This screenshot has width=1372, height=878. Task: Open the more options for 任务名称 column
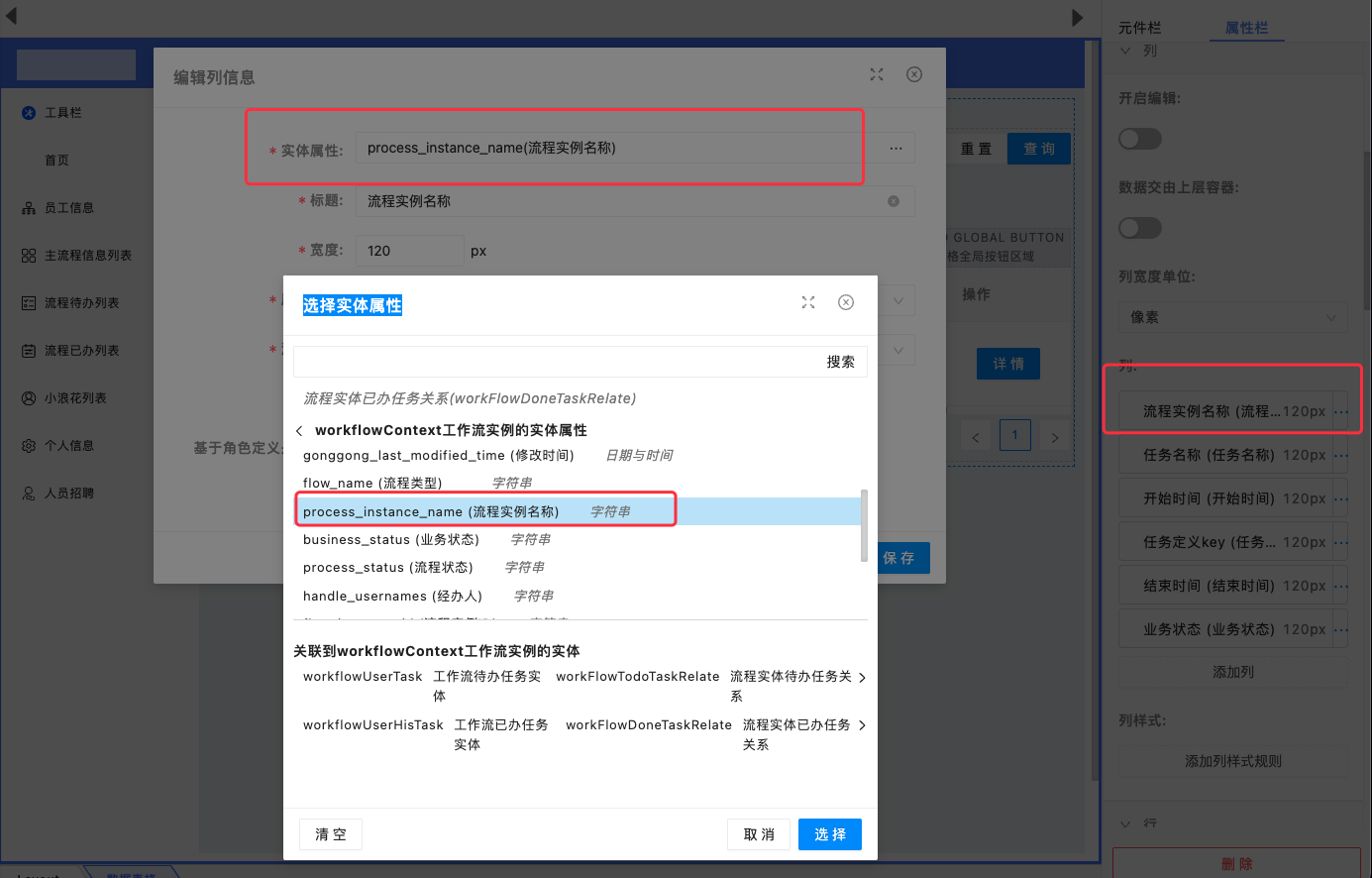coord(1341,456)
